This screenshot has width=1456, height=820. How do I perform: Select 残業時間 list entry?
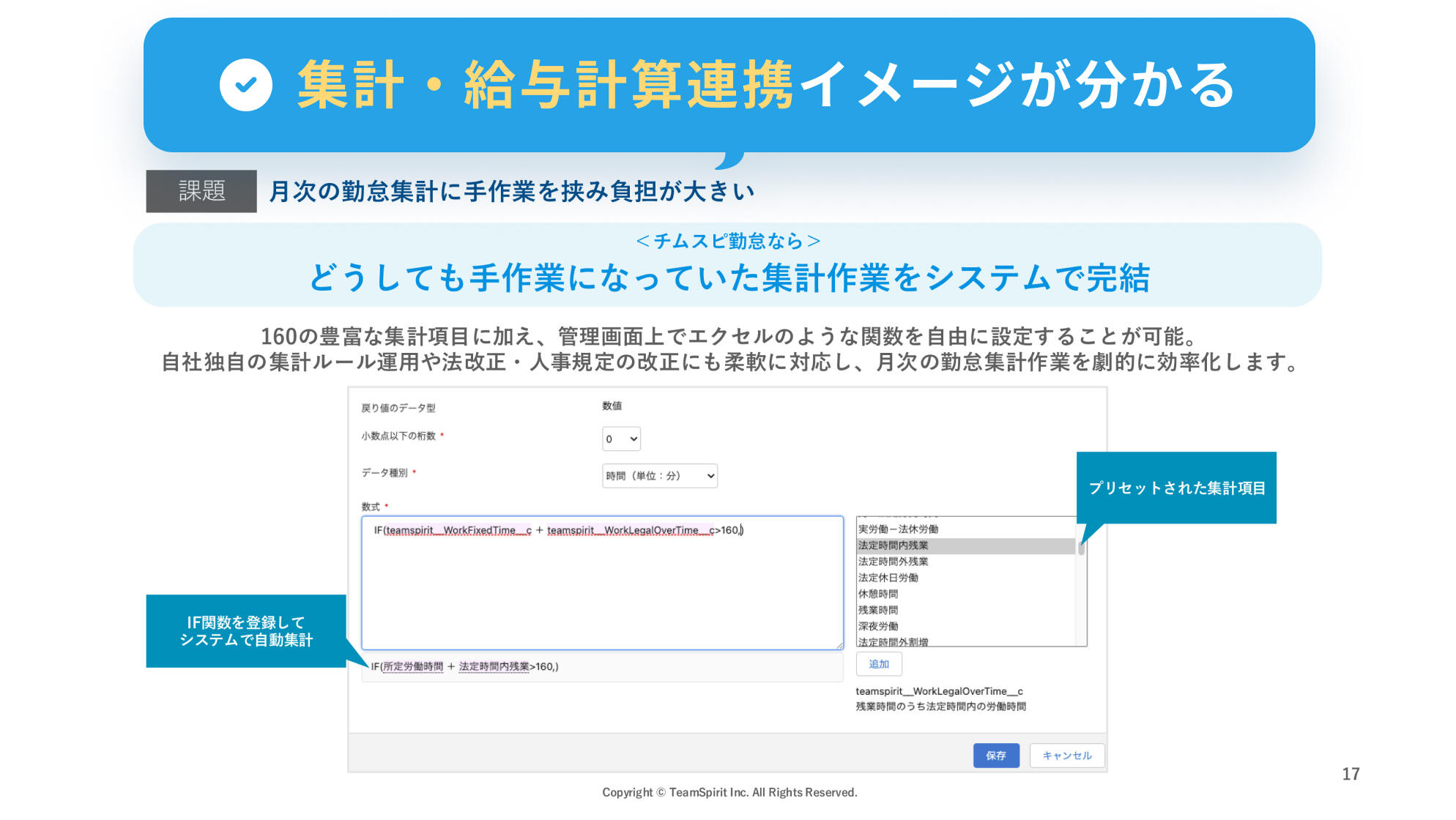click(878, 610)
